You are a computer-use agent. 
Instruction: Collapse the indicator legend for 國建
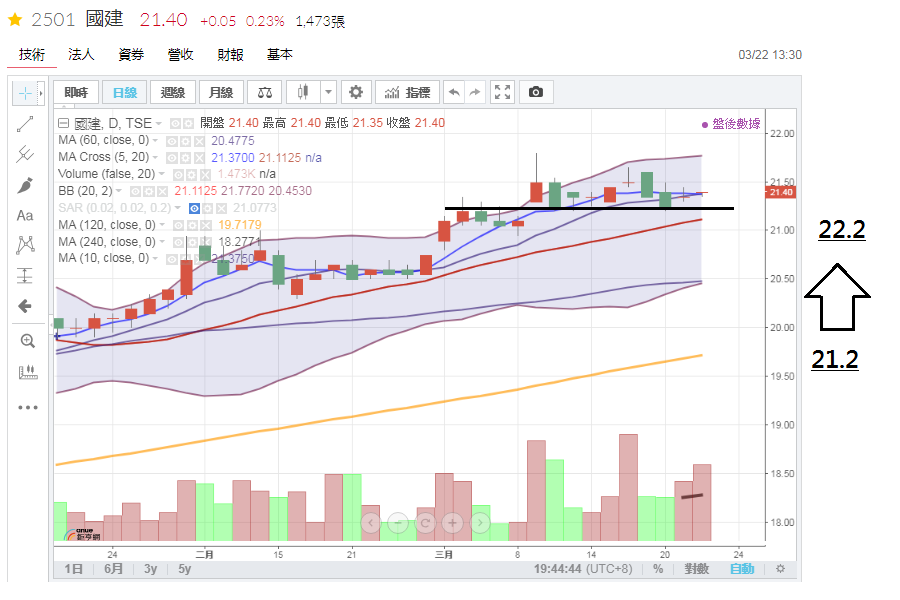[x=63, y=123]
